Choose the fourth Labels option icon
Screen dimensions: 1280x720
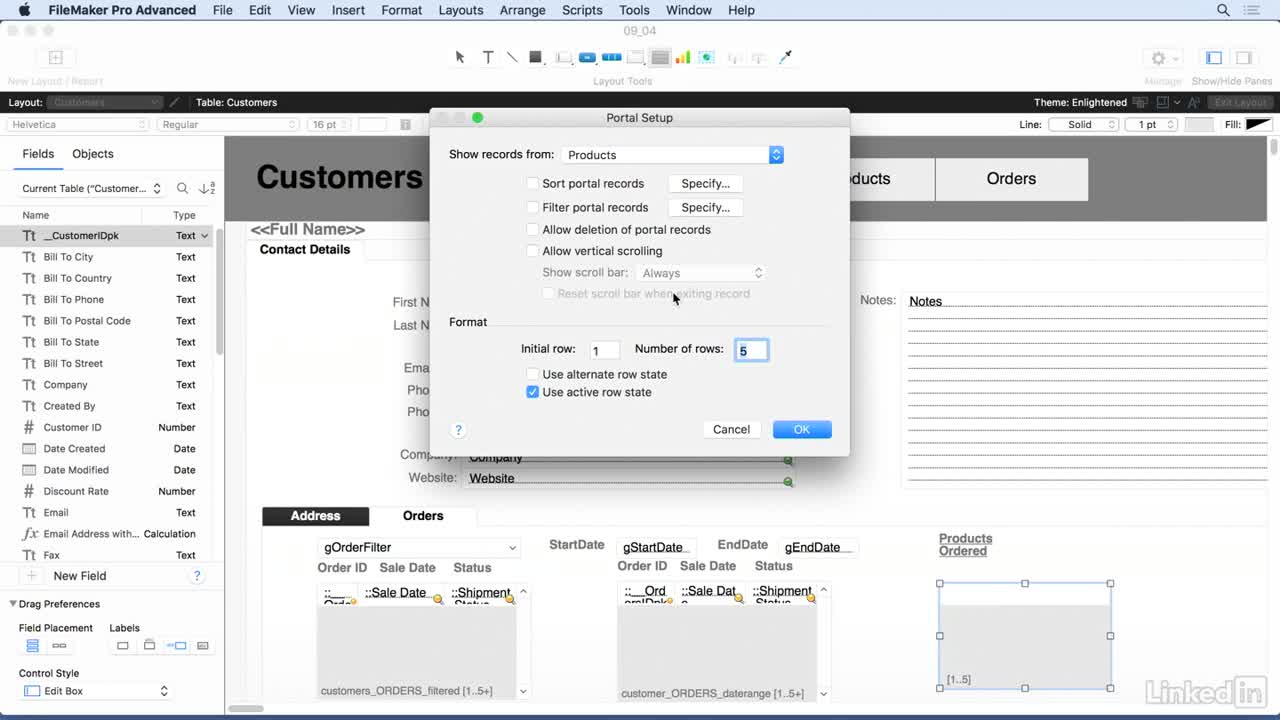pos(203,646)
